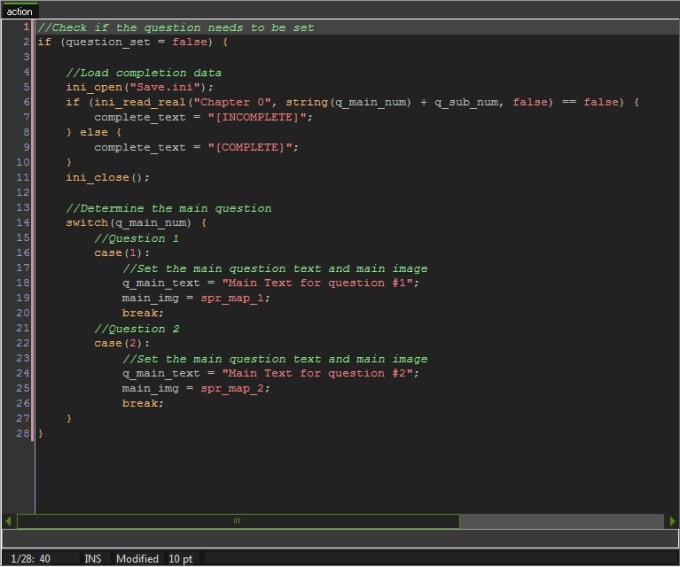Viewport: 680px width, 567px height.
Task: Click the horizontal scrollbar thumb
Action: tap(238, 521)
